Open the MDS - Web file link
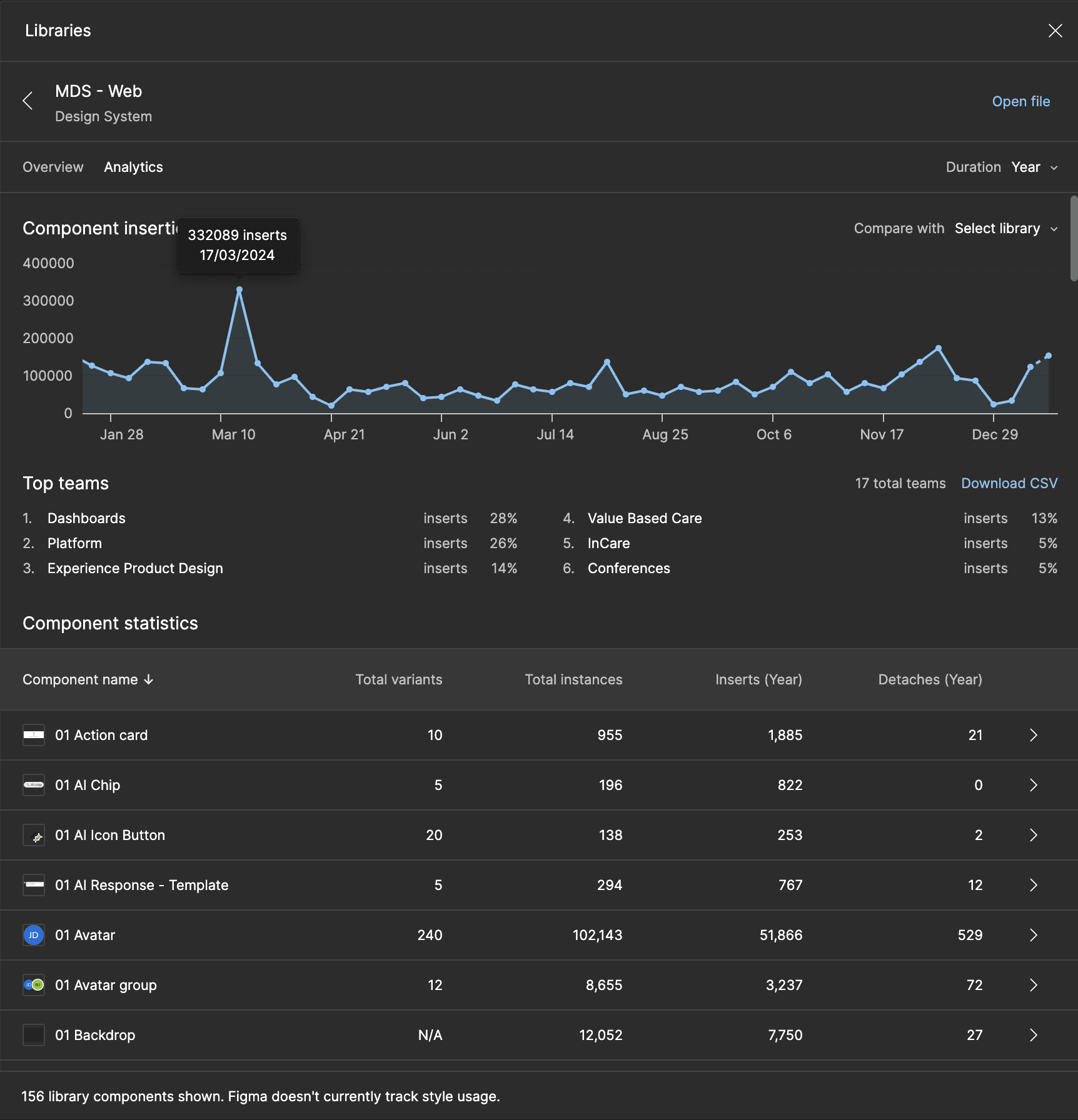The width and height of the screenshot is (1078, 1120). [1020, 101]
